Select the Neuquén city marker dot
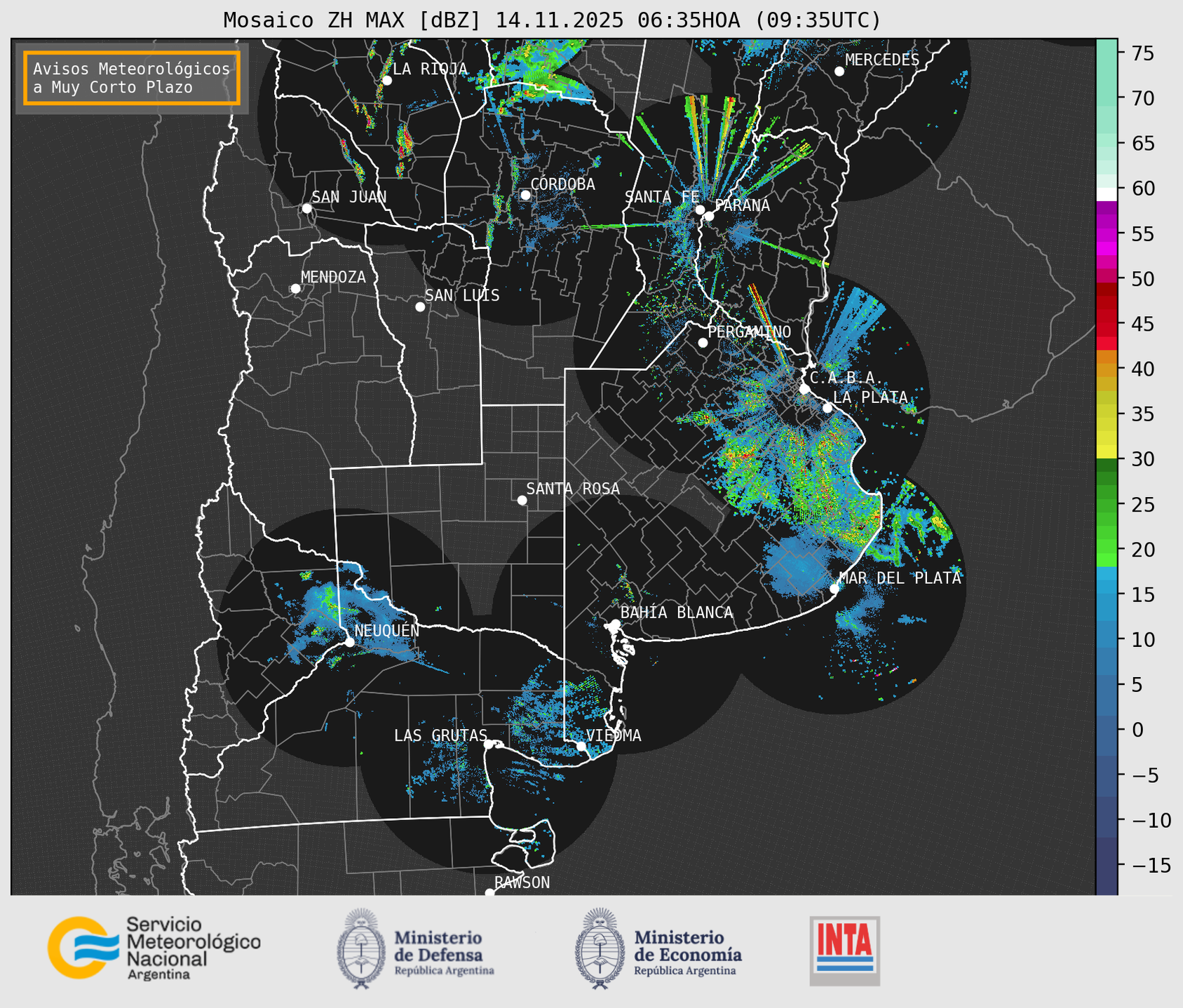Screen dimensions: 1183x1008 pyautogui.click(x=349, y=642)
